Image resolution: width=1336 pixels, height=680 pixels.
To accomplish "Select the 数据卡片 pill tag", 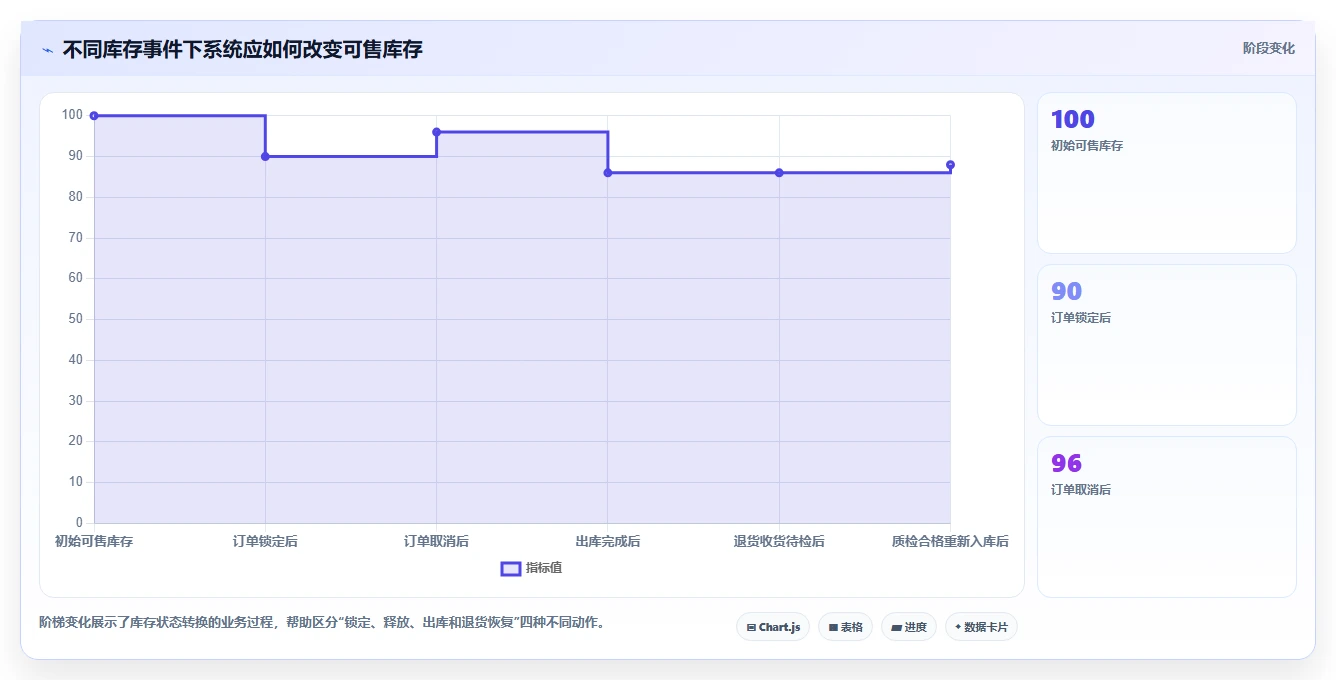I will tap(981, 627).
